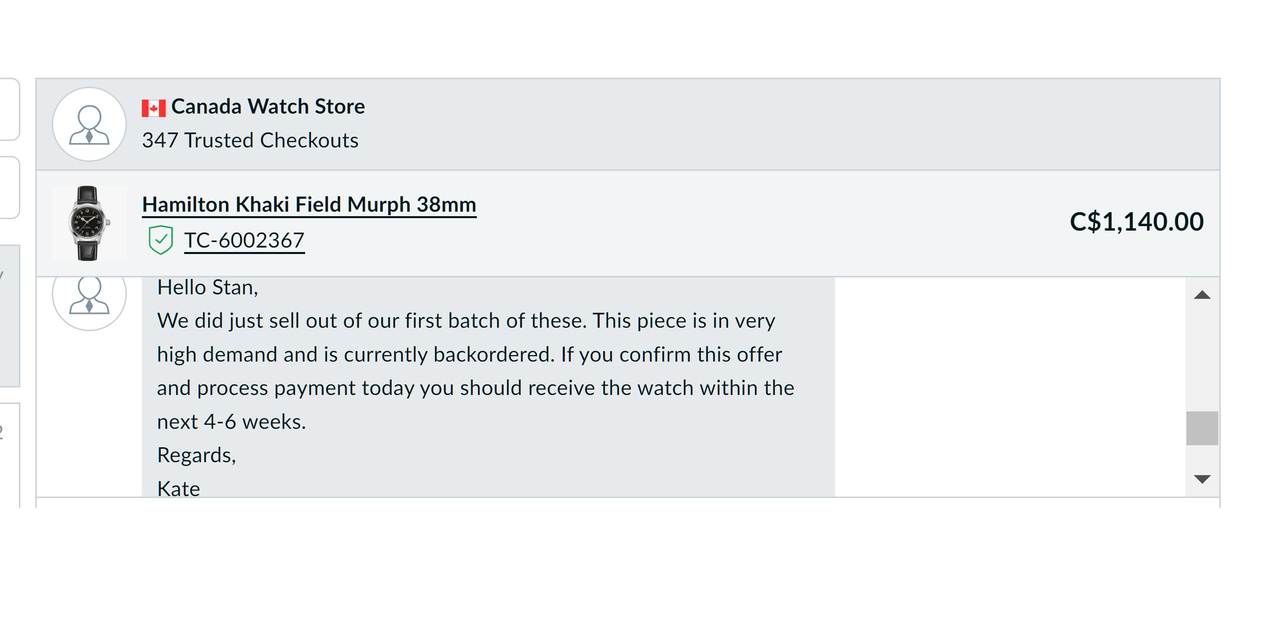Select the gray highlighted conversation at left edge
The height and width of the screenshot is (639, 1280).
coord(9,316)
